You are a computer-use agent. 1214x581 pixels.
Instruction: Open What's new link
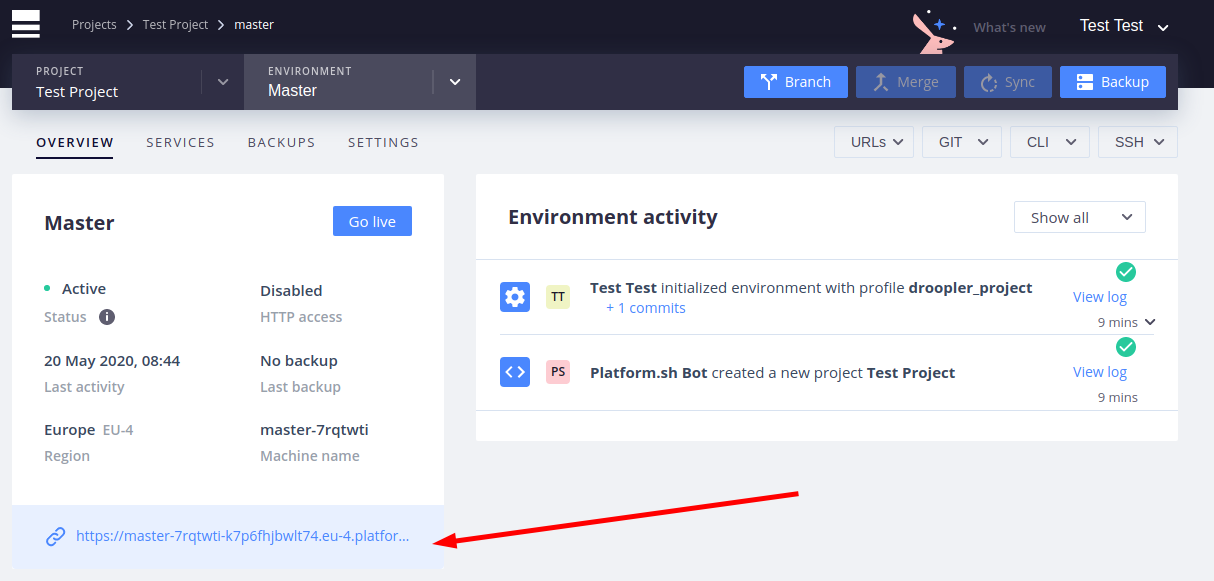click(x=1009, y=27)
